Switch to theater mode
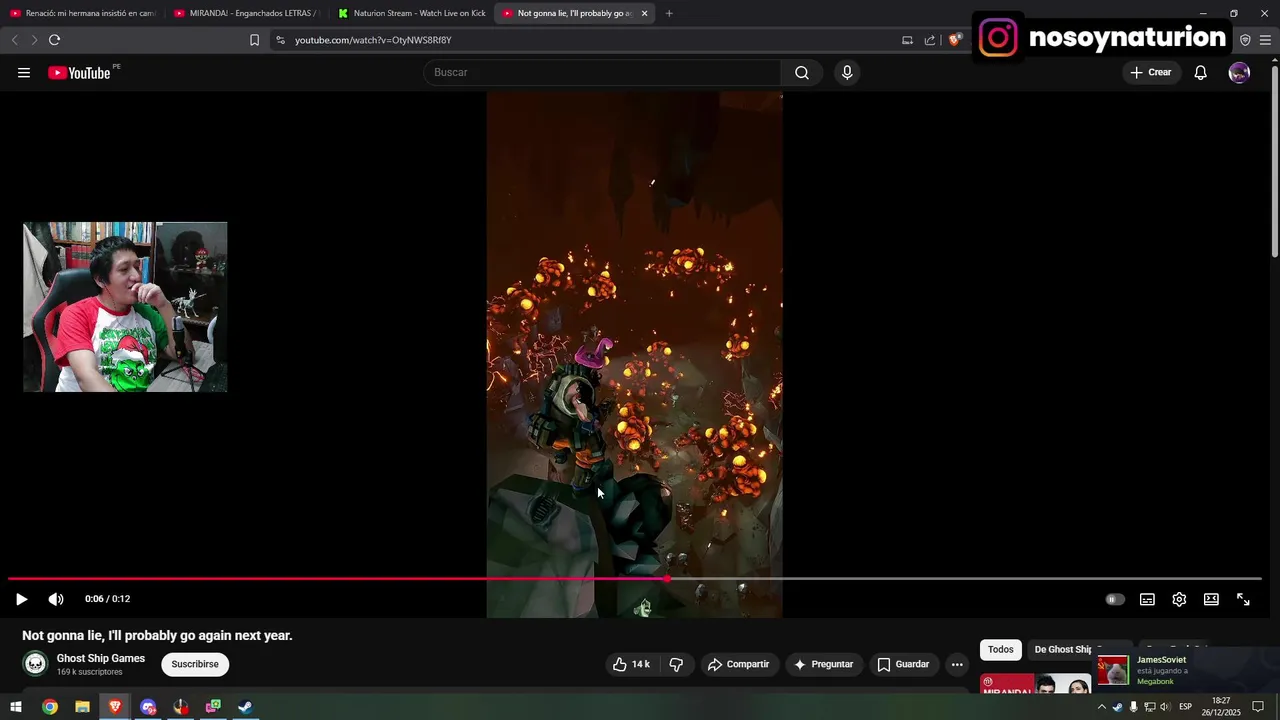 pos(1211,599)
